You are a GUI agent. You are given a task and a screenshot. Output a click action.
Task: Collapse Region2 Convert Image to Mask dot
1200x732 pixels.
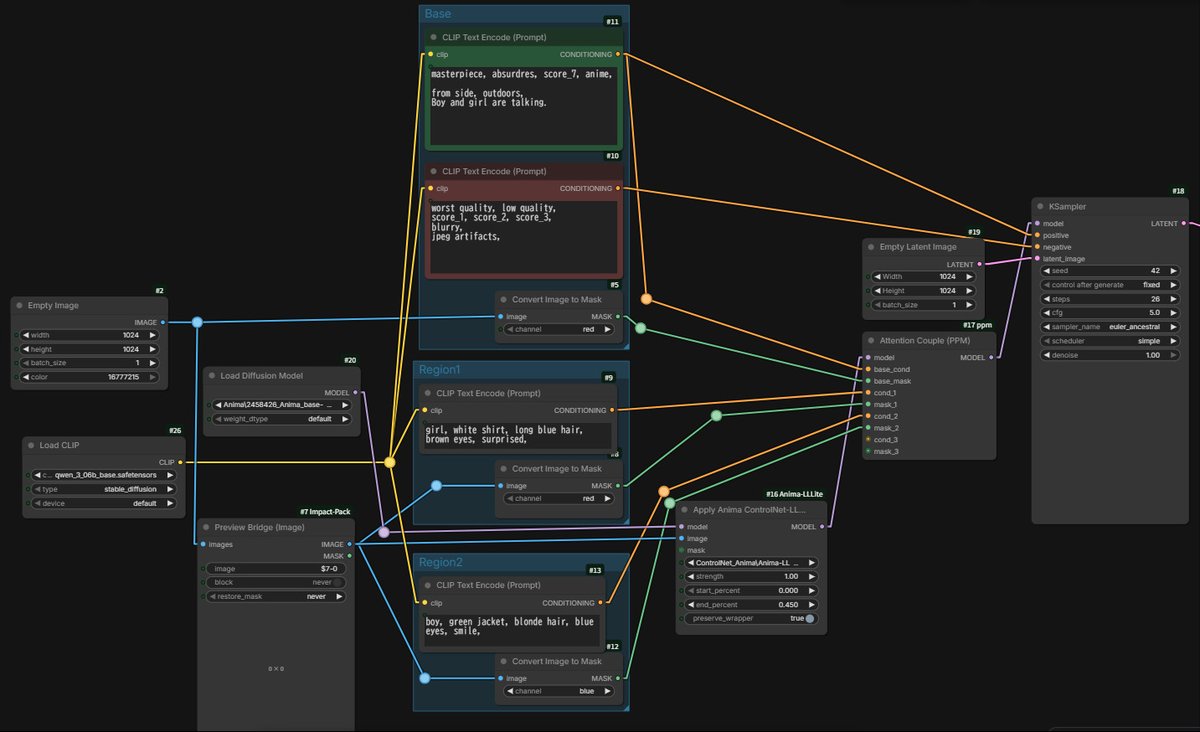click(503, 661)
